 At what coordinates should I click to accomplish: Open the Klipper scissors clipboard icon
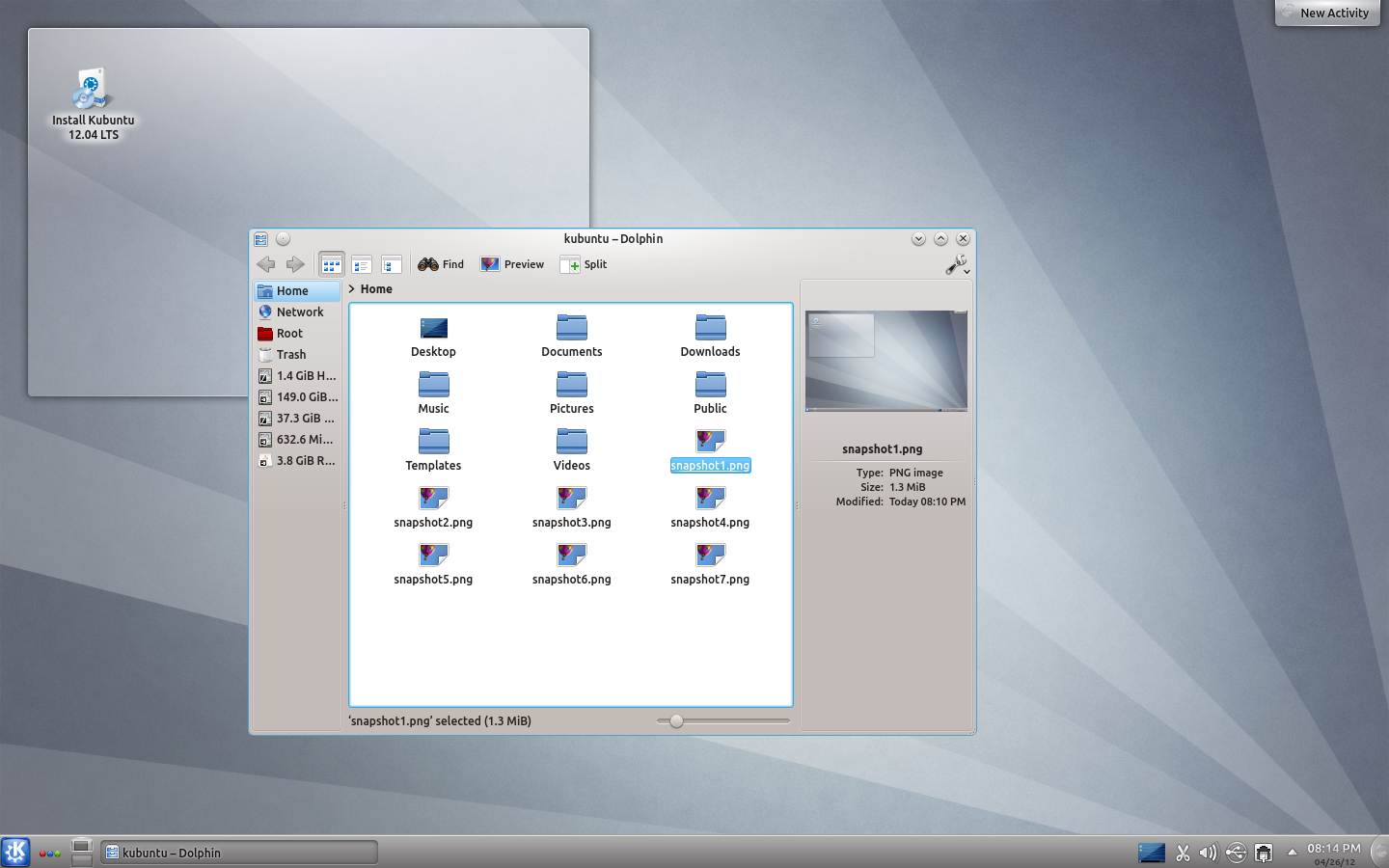coord(1183,853)
